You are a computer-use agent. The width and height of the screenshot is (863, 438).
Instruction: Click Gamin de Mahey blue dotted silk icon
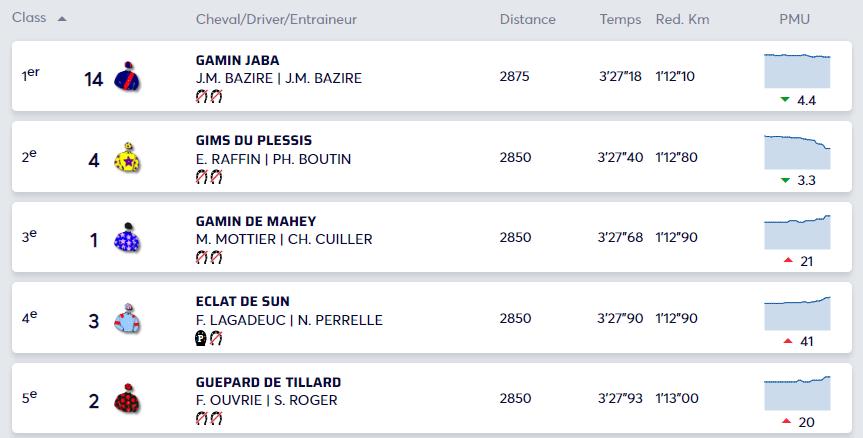127,238
